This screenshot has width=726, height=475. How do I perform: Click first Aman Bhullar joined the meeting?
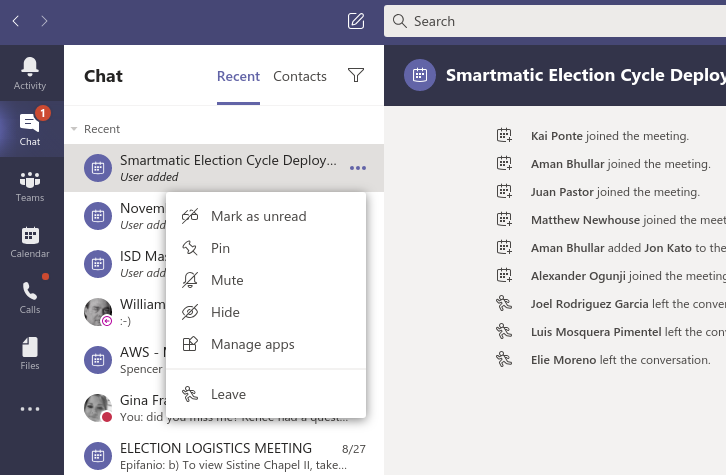[x=620, y=164]
